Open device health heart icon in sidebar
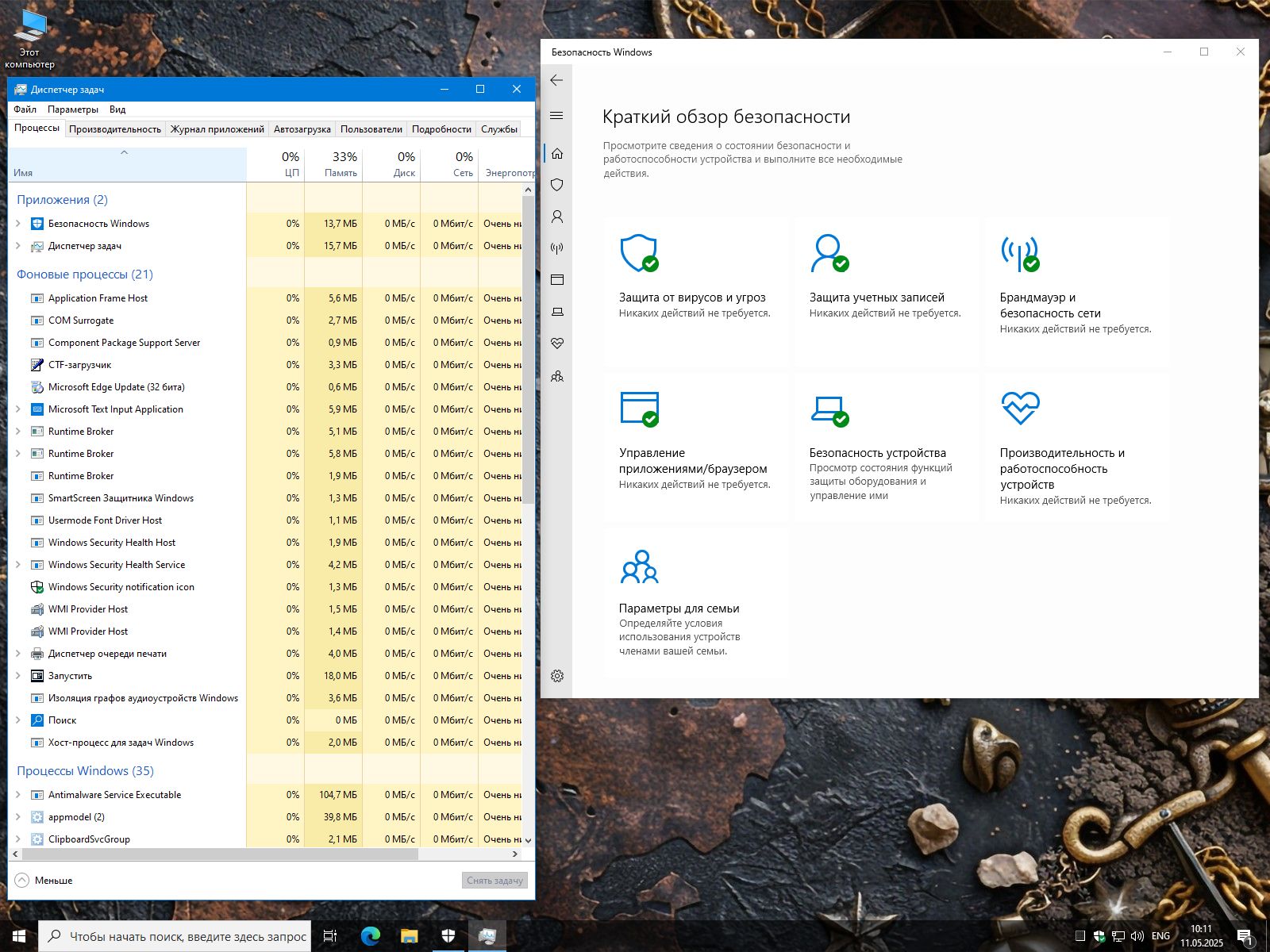The height and width of the screenshot is (952, 1270). (556, 344)
